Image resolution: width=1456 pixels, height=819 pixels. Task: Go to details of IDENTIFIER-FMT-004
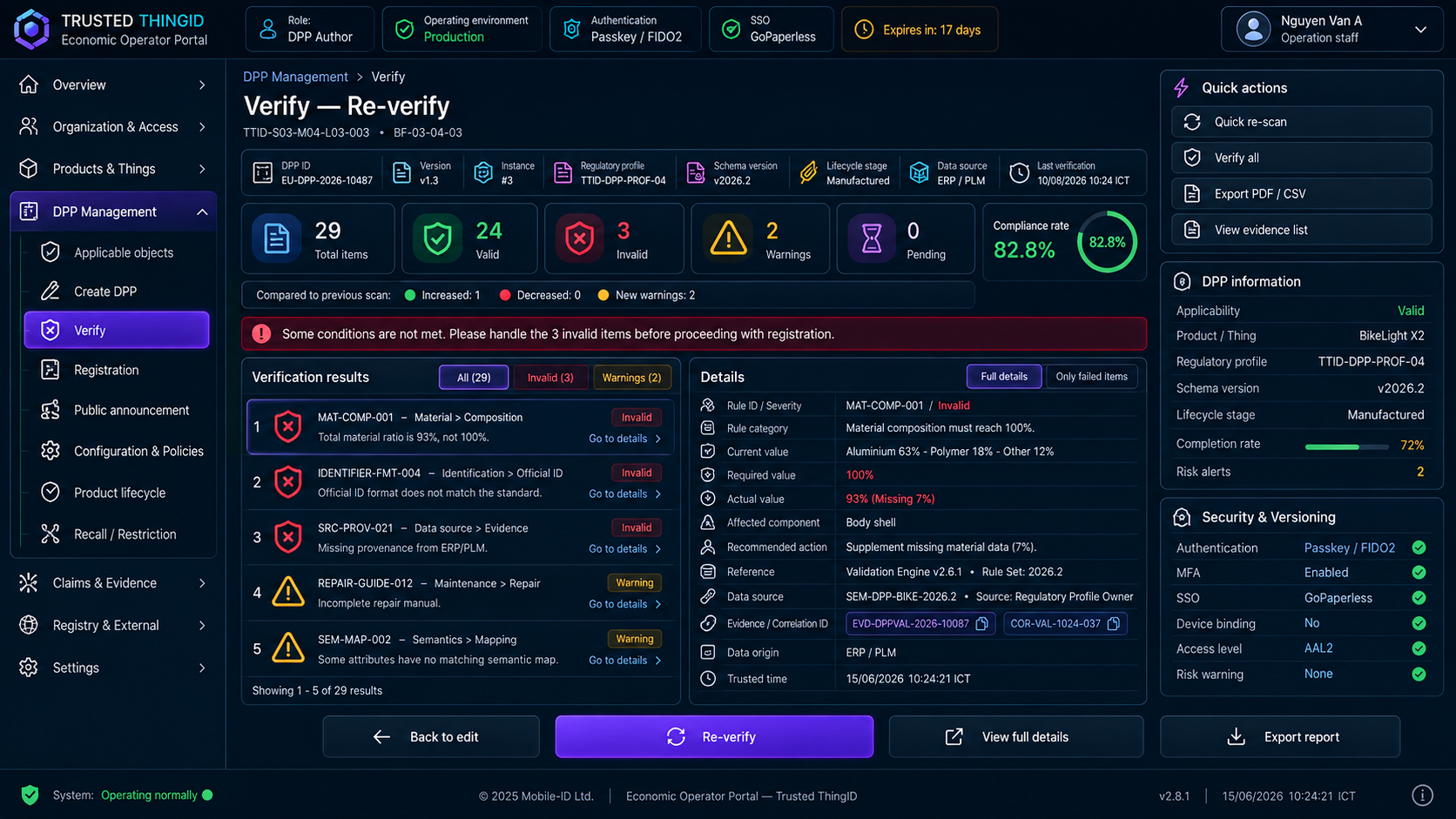[x=624, y=493]
